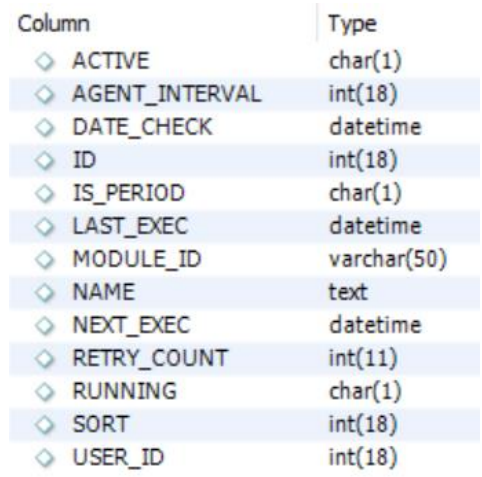
Task: Select the diamond icon for DATE_CHECK
Action: (44, 127)
